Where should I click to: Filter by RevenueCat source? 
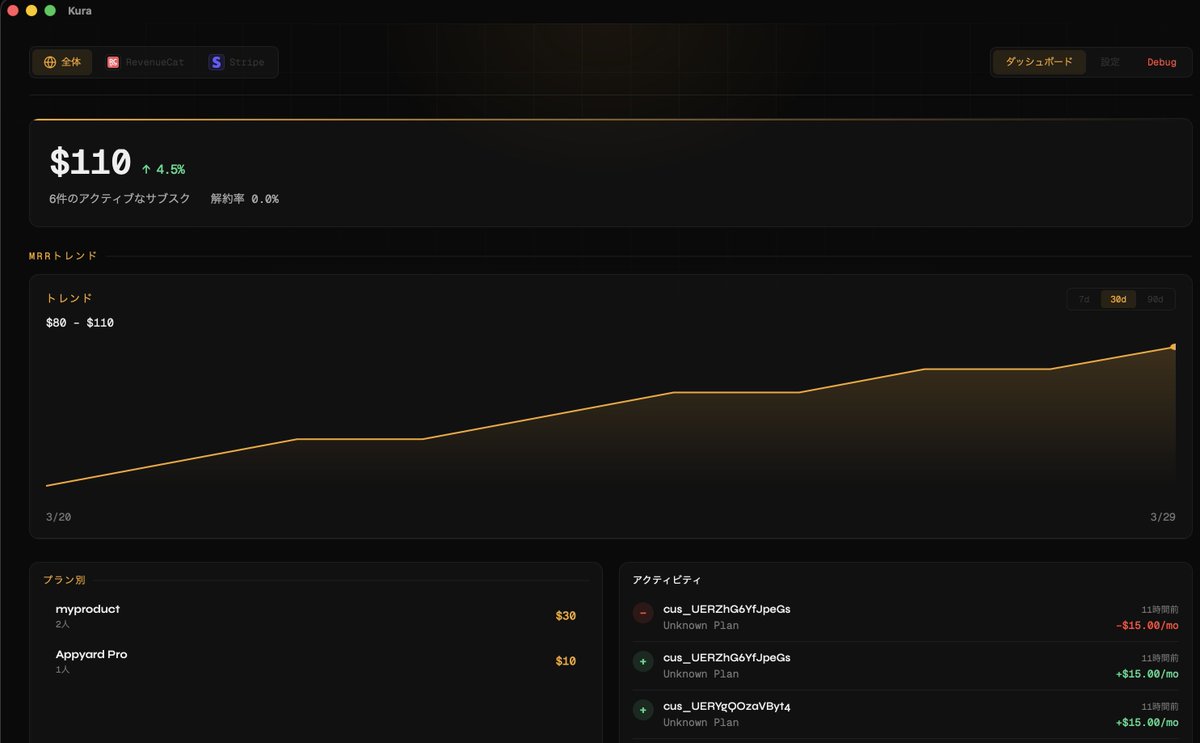pos(146,62)
